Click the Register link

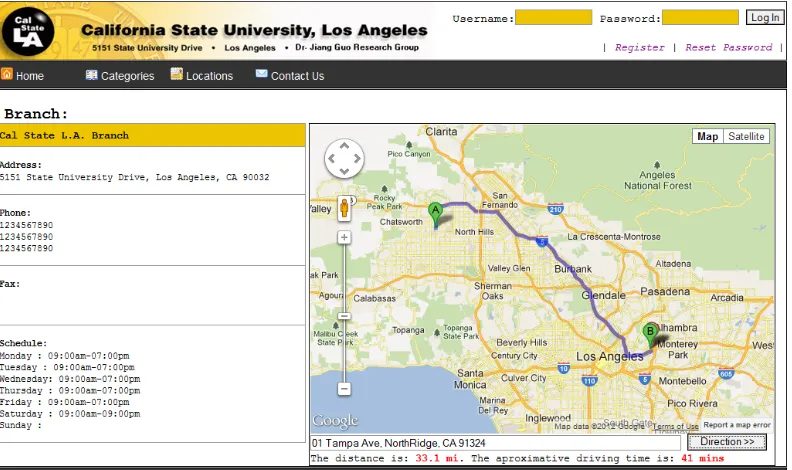(639, 47)
